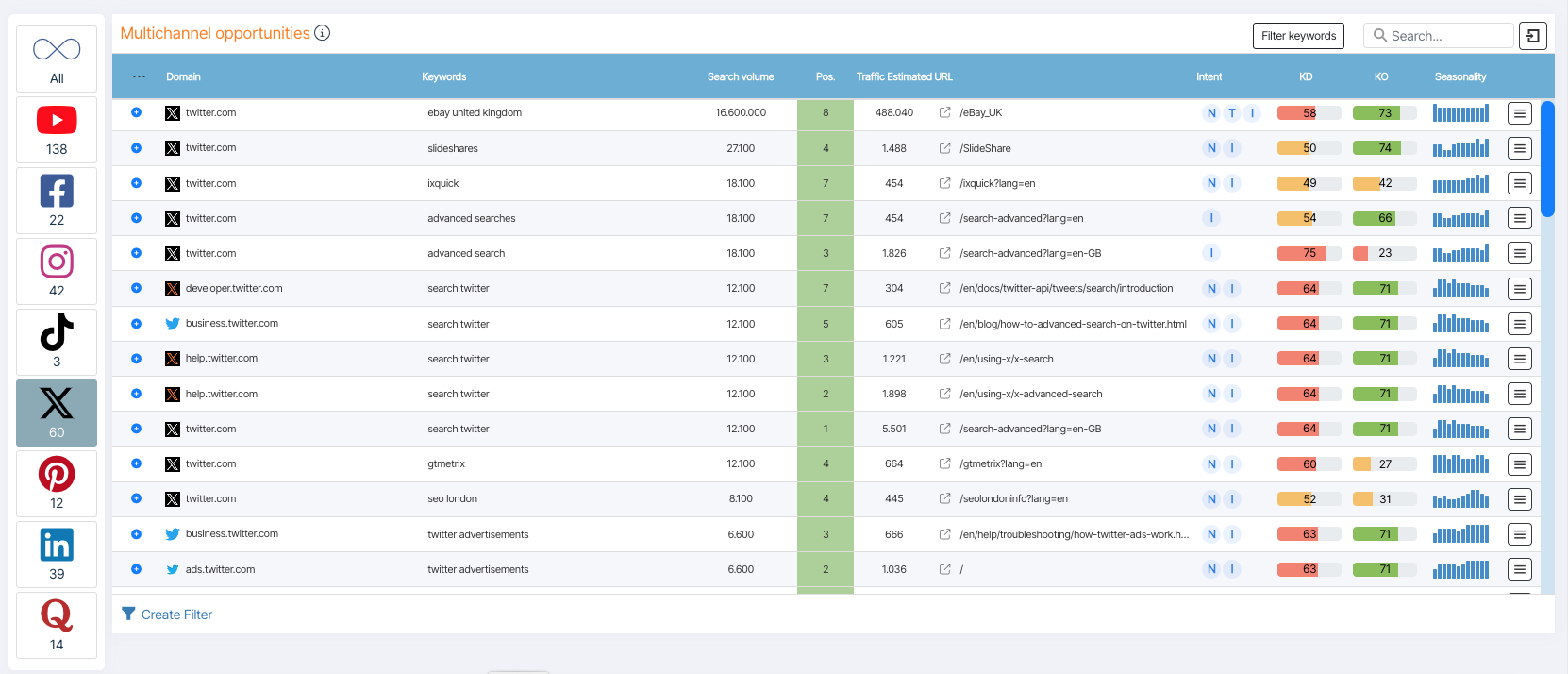The height and width of the screenshot is (674, 1568).
Task: Select the LinkedIn channel tab showing 39
Action: (x=57, y=554)
